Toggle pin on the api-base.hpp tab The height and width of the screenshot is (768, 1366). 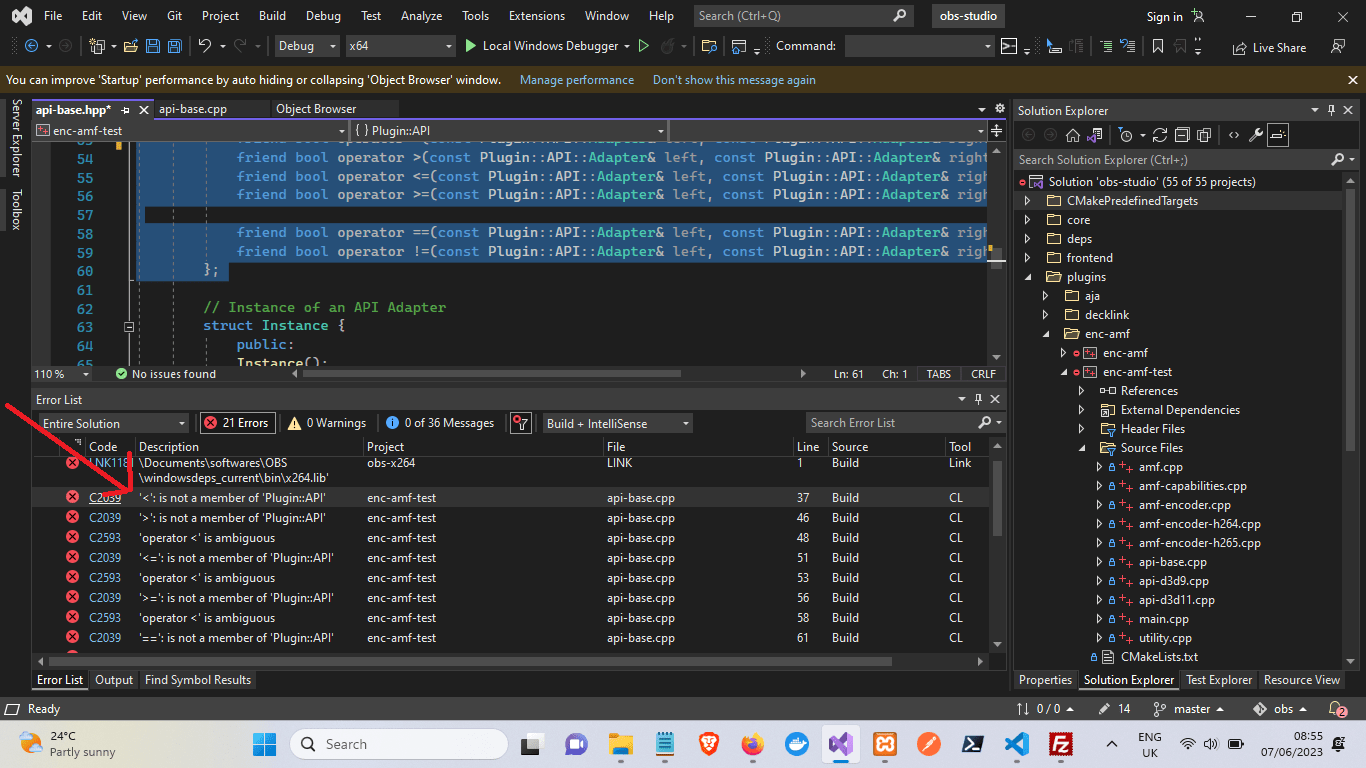click(126, 109)
